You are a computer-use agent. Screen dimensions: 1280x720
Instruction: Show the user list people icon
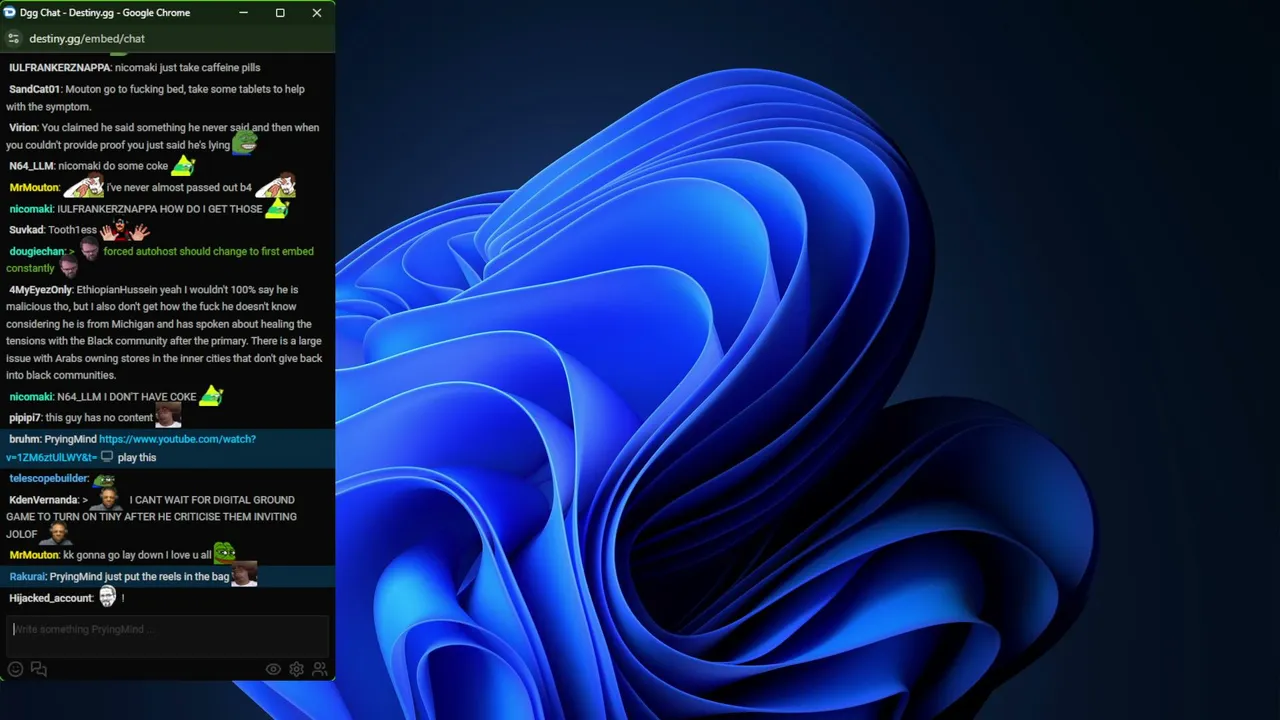tap(320, 669)
